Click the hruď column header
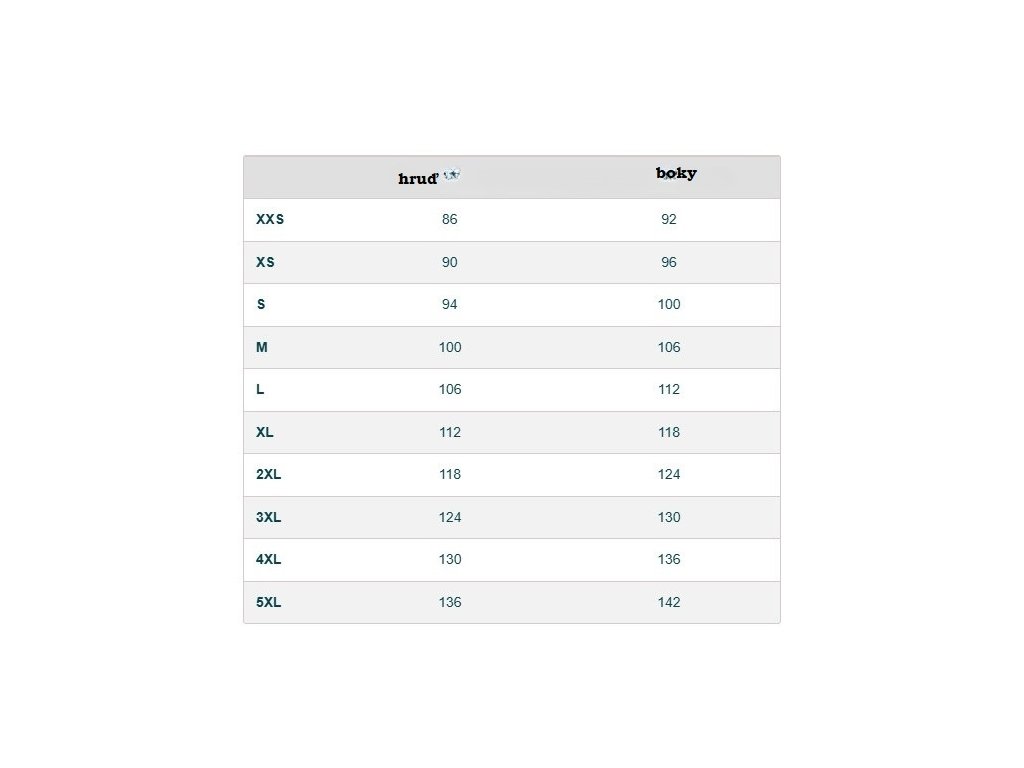The image size is (1024, 768). pos(418,179)
